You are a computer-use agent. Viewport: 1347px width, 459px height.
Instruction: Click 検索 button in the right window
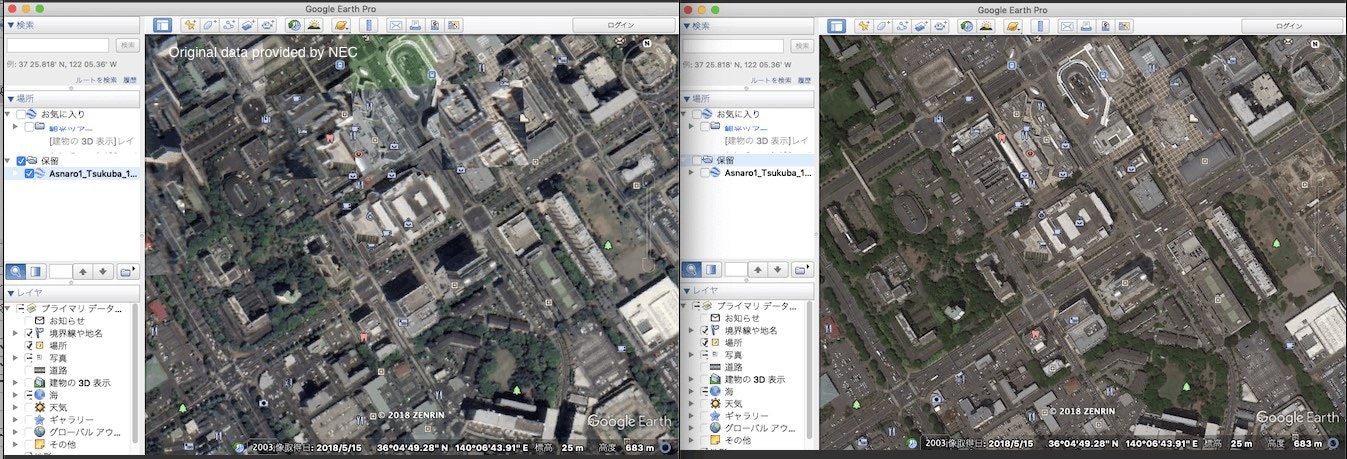(802, 45)
